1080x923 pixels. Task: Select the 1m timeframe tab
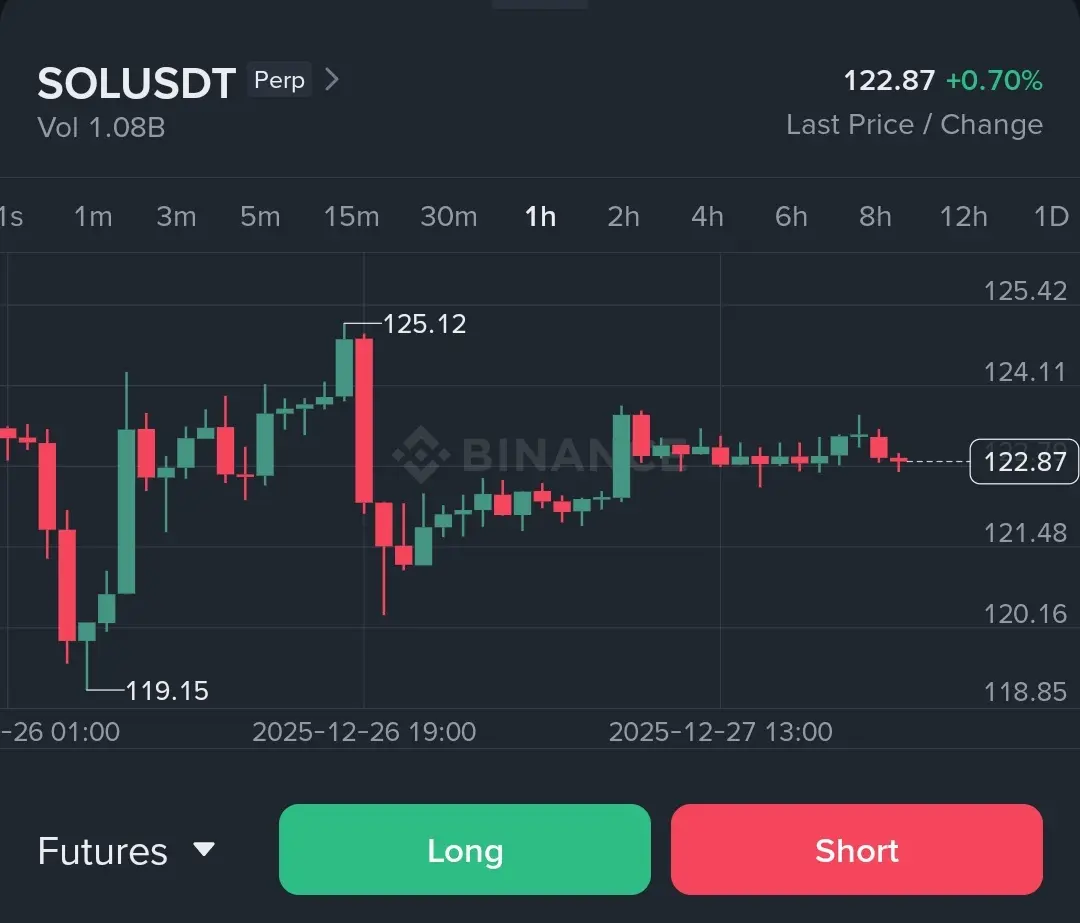click(93, 217)
